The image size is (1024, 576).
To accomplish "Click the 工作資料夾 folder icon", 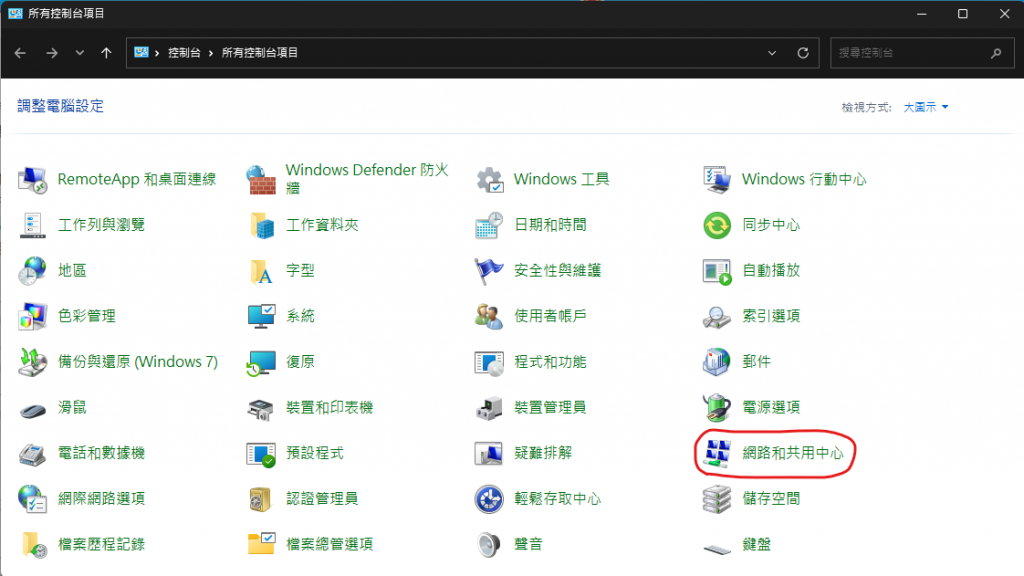I will [x=261, y=225].
